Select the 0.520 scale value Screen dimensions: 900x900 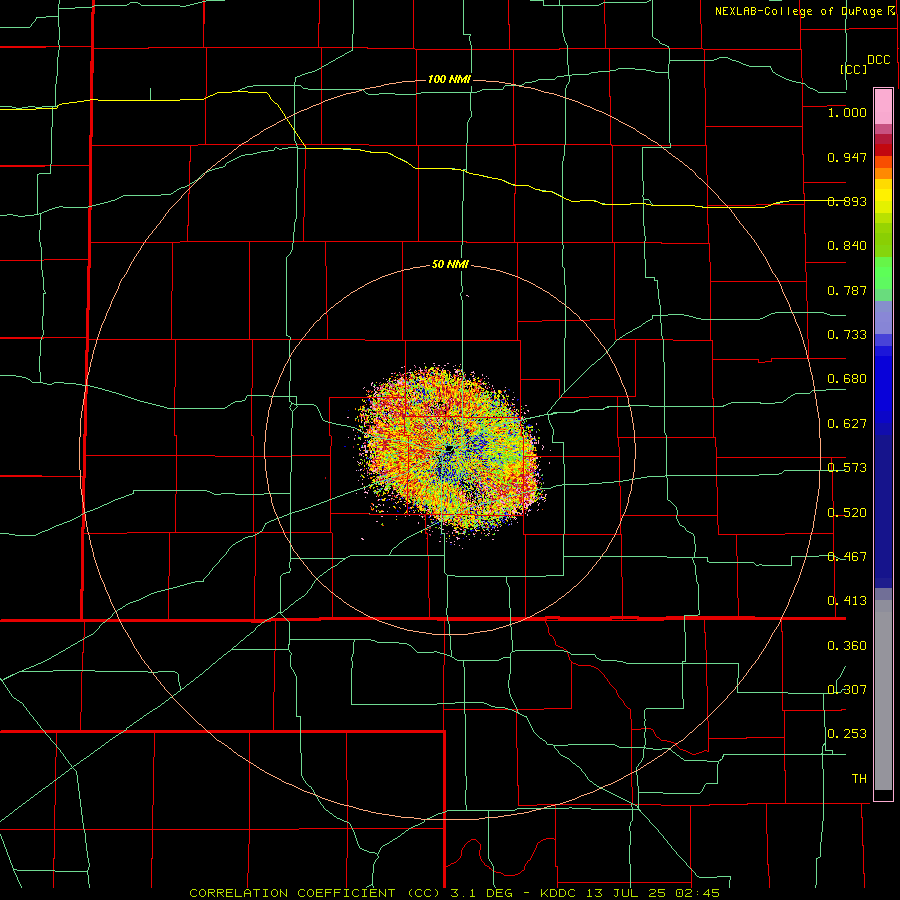click(847, 513)
